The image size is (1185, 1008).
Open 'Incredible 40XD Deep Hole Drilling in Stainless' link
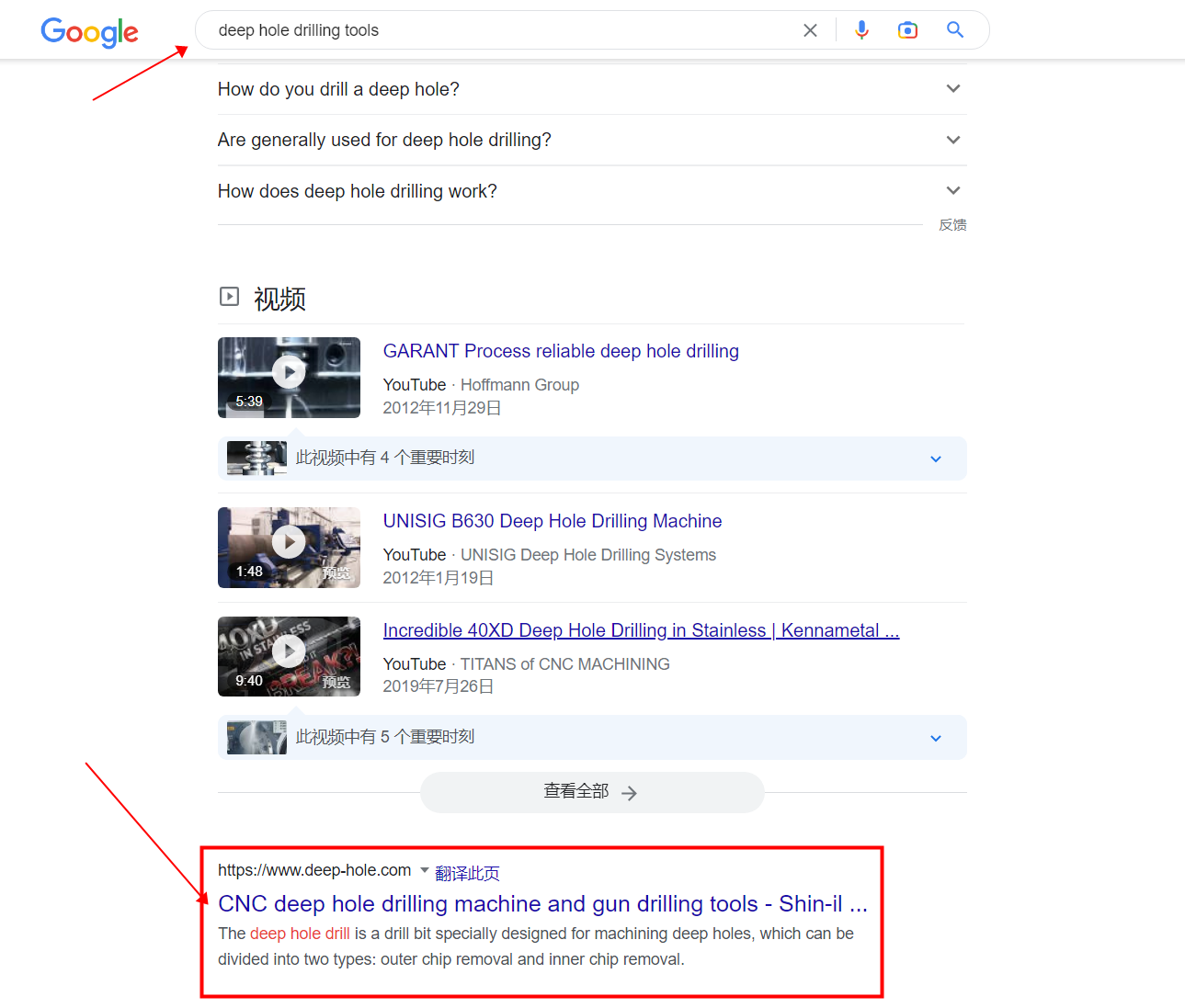(641, 630)
